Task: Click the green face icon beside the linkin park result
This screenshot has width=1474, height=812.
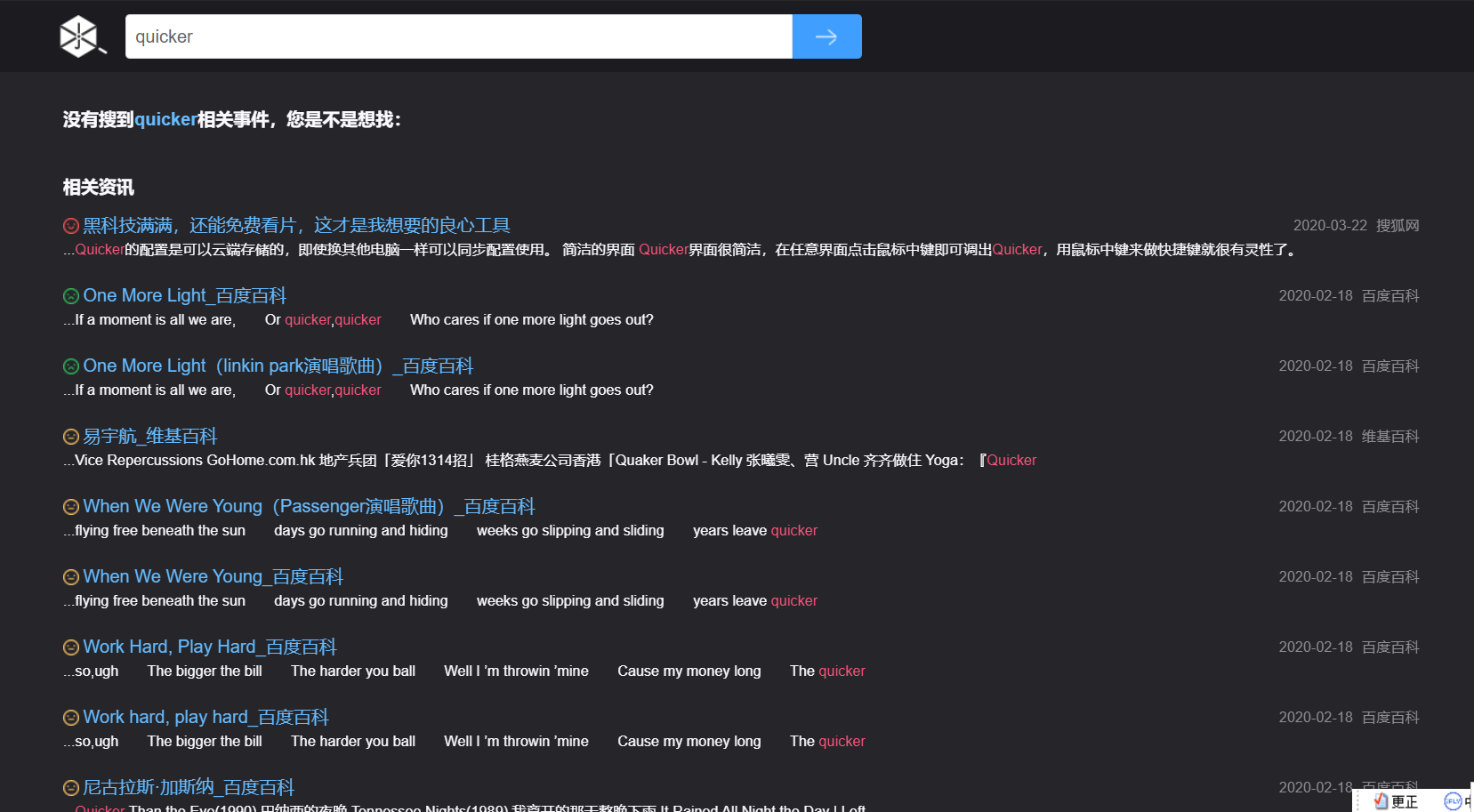Action: pyautogui.click(x=71, y=366)
